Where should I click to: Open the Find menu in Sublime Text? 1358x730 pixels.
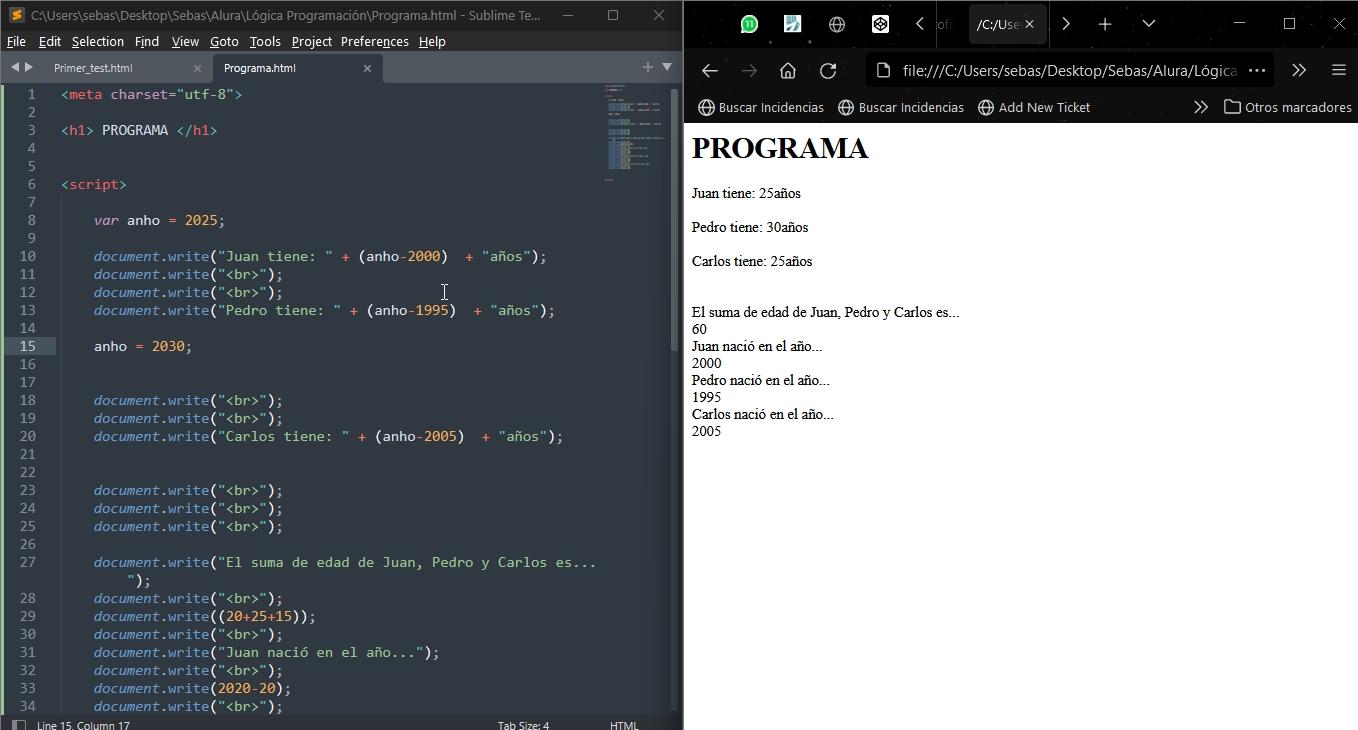coord(147,41)
